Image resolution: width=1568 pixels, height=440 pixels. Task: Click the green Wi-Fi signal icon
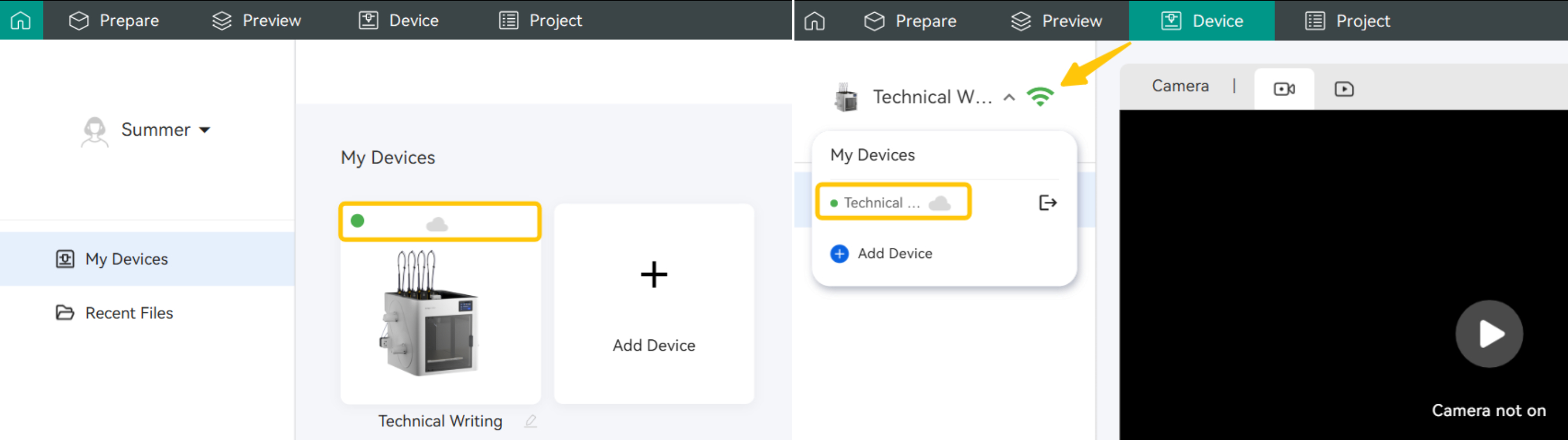(1040, 97)
